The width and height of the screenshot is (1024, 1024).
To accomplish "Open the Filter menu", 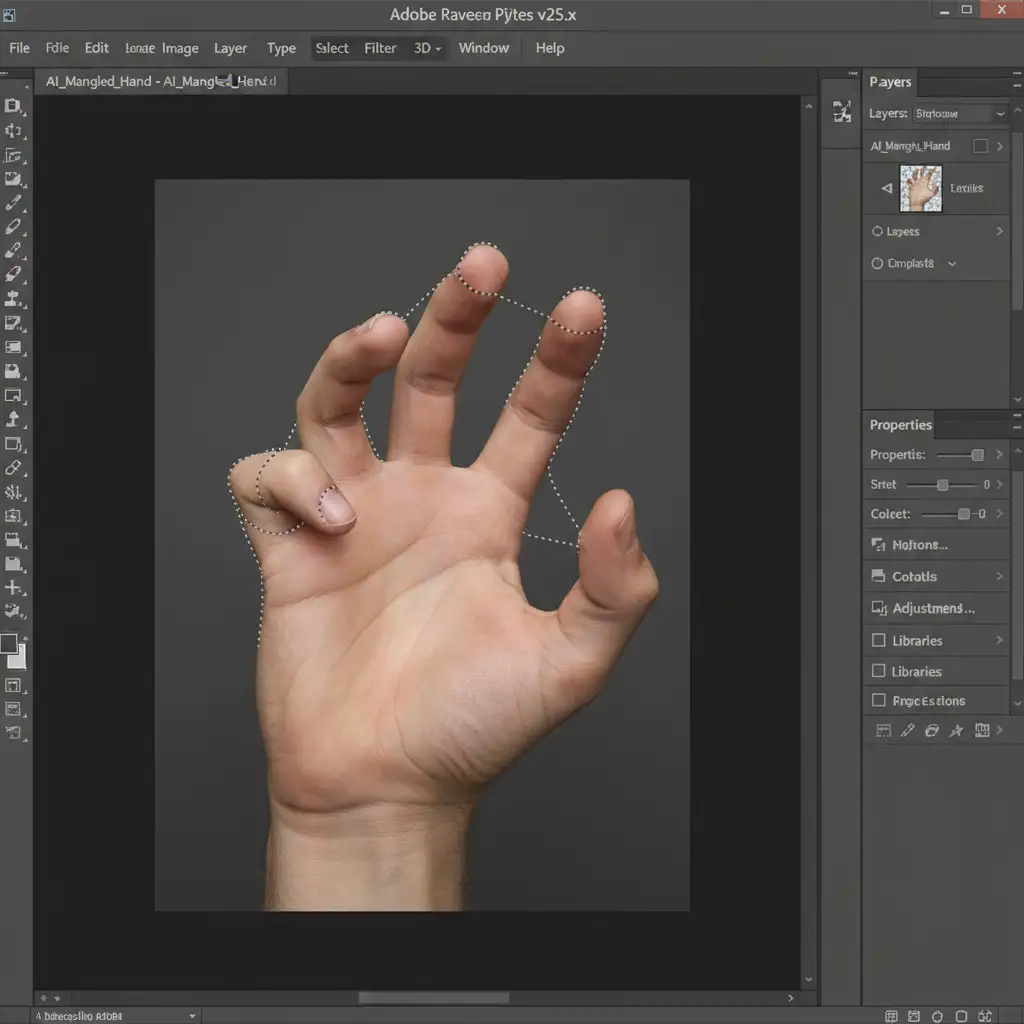I will (x=380, y=48).
